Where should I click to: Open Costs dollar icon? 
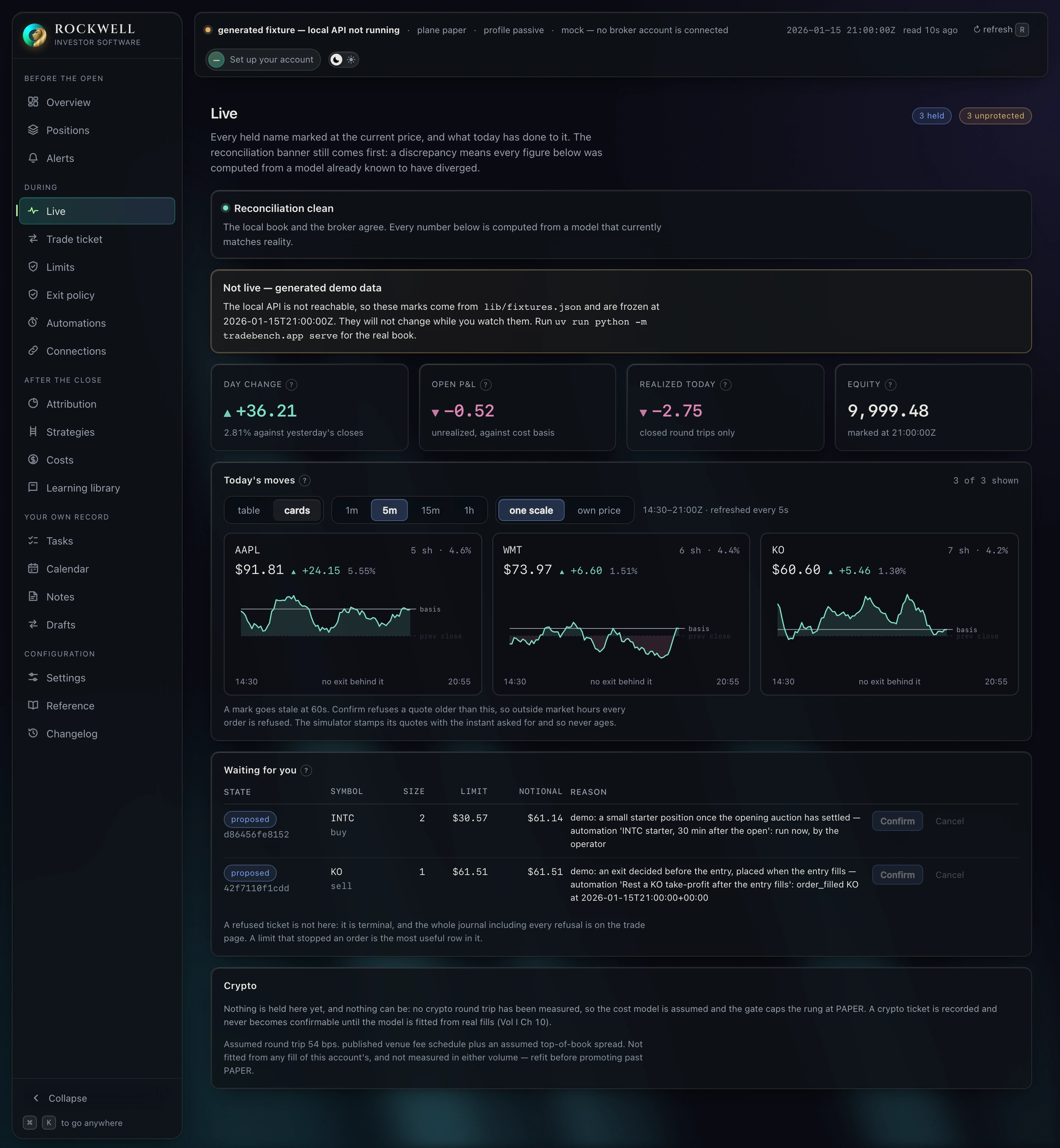click(33, 459)
